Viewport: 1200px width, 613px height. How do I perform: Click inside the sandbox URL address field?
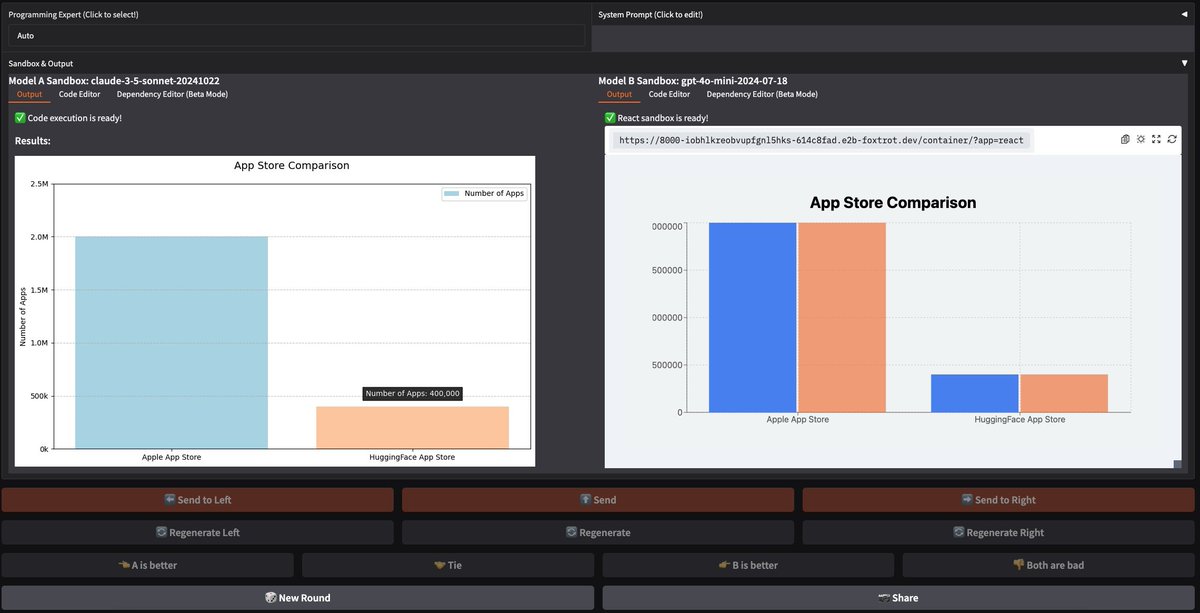820,139
